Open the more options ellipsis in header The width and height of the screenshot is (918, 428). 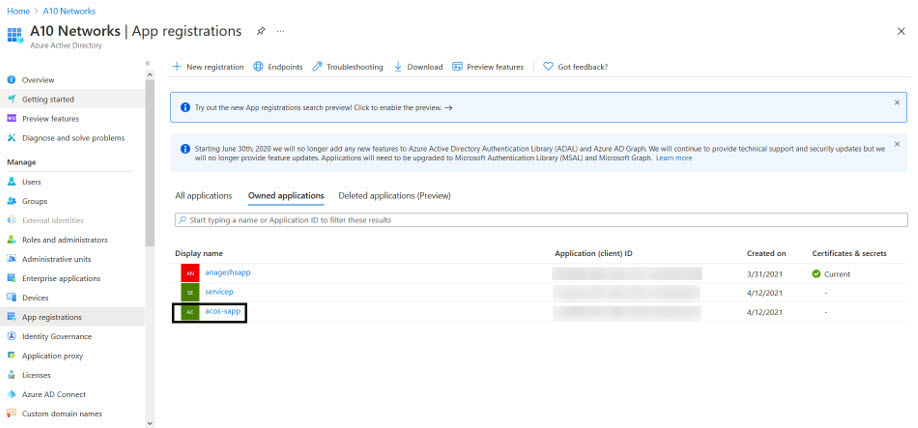pos(280,31)
